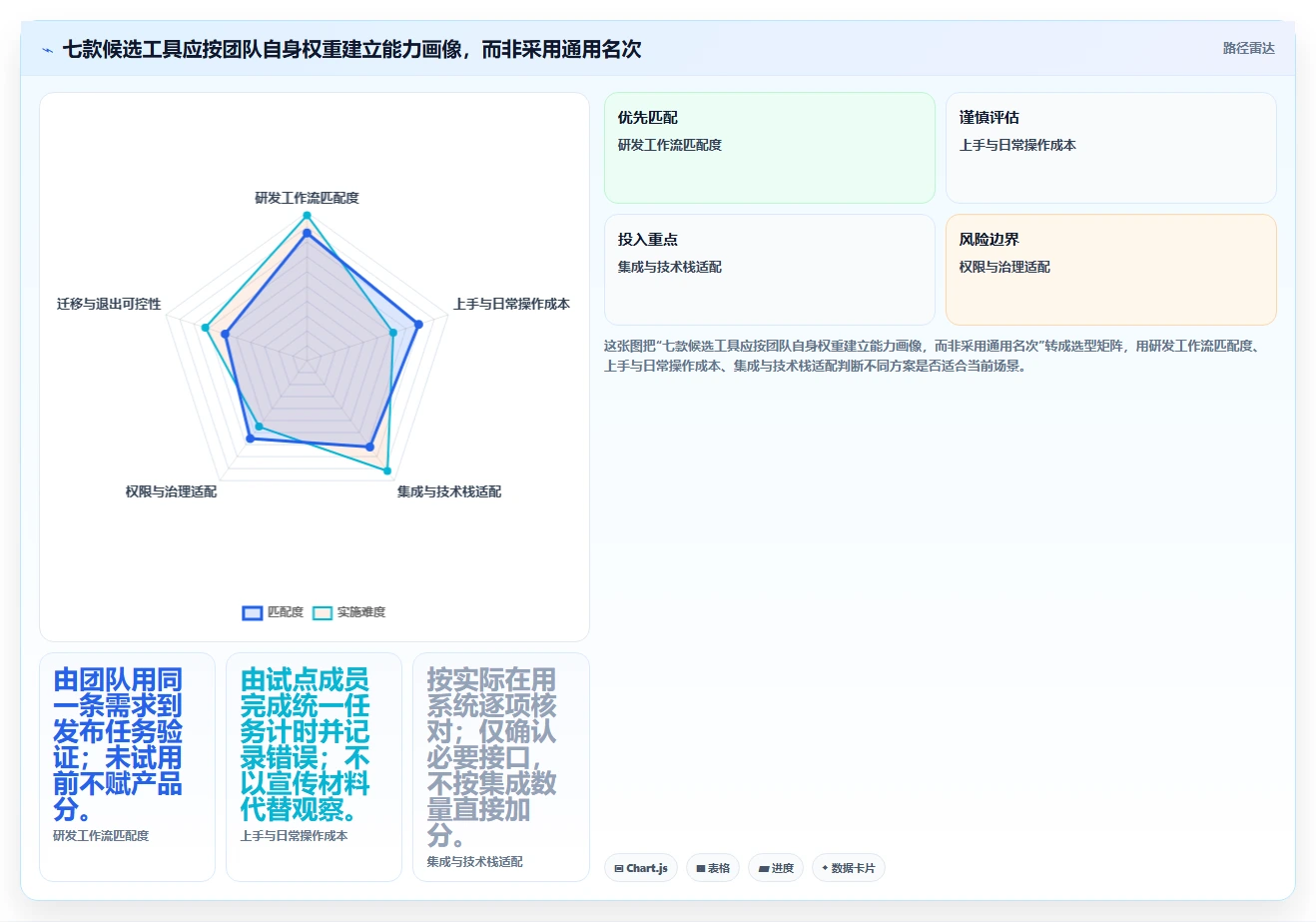Toggle 匹配度 legend series swatch

tap(253, 612)
